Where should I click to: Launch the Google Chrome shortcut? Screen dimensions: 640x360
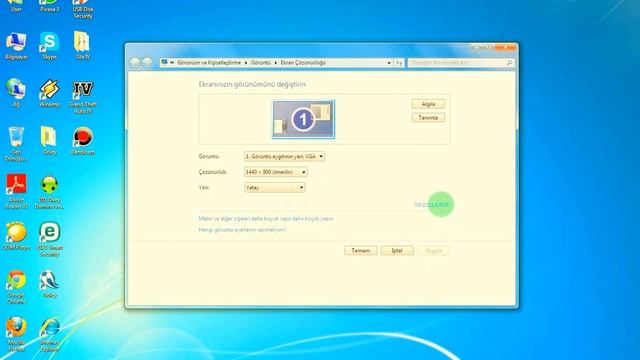[16, 287]
